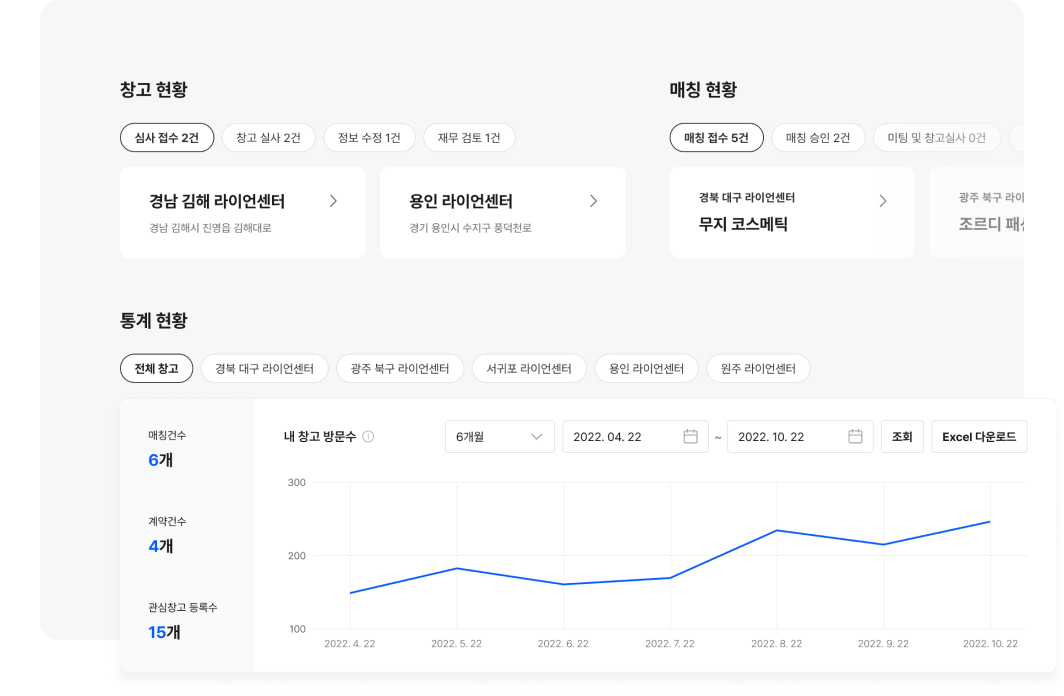Viewport: 1064px width, 696px height.
Task: Select the 심사 접수 2건 filter tab
Action: pyautogui.click(x=167, y=138)
